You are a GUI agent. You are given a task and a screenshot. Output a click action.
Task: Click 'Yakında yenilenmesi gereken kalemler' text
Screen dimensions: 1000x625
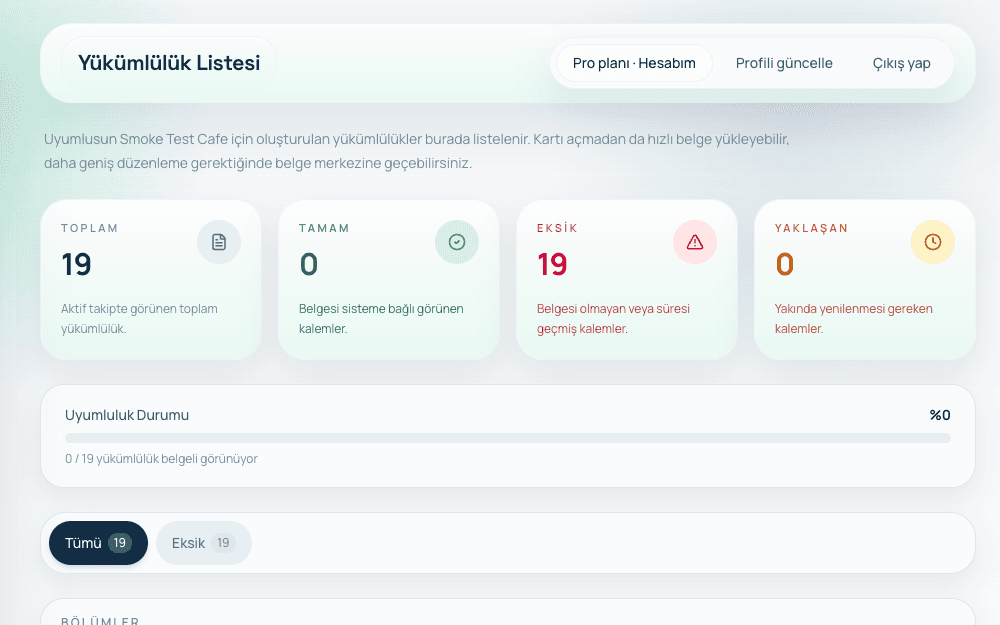click(x=853, y=319)
